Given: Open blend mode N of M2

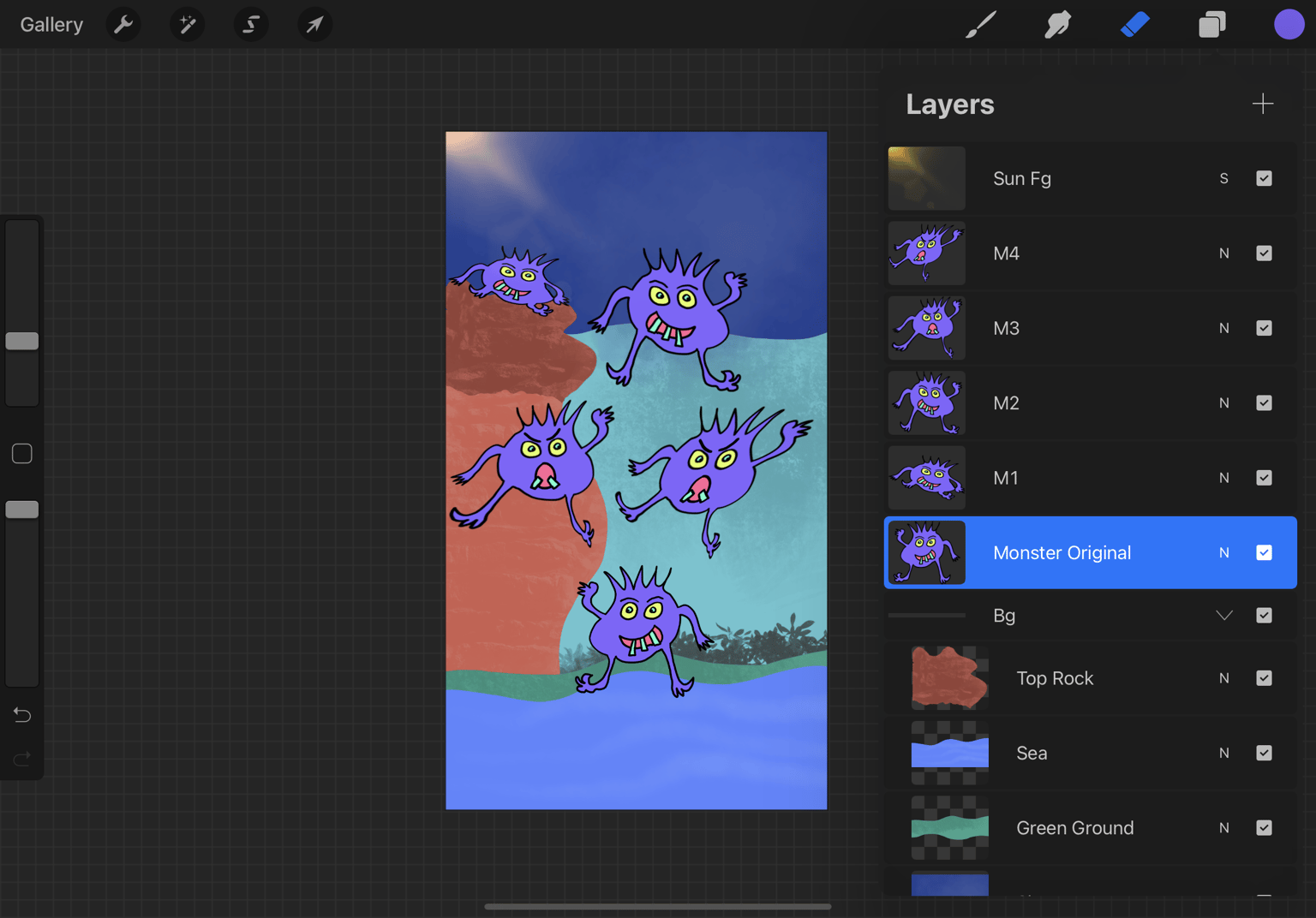Looking at the screenshot, I should 1224,402.
